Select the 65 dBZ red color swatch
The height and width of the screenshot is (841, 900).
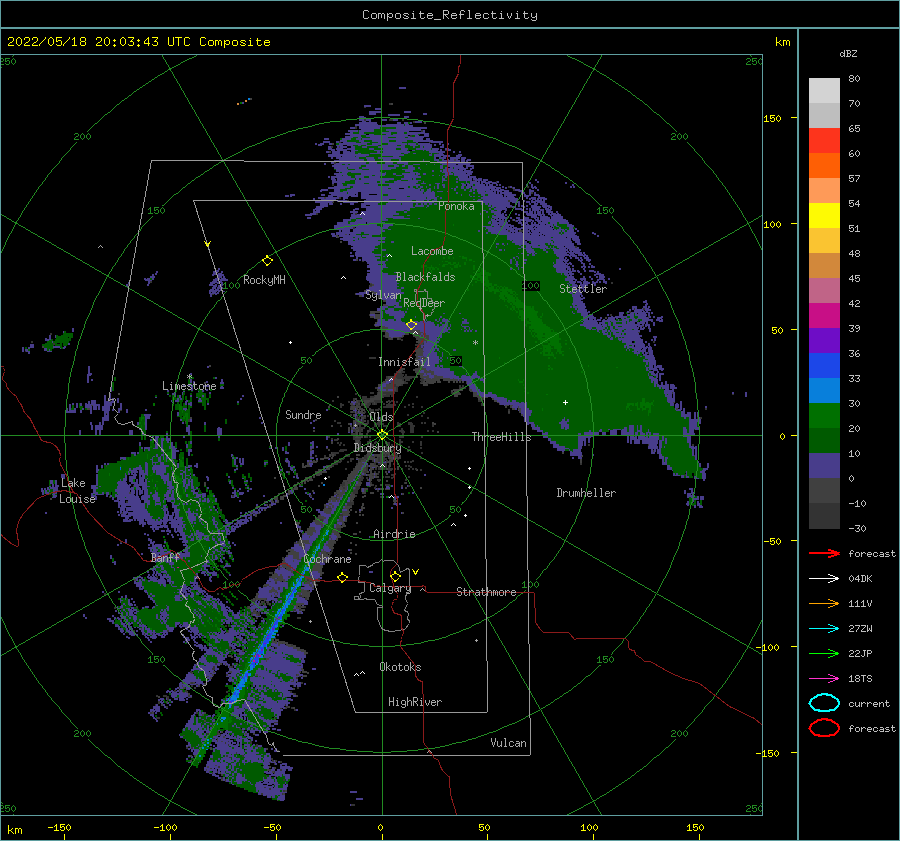click(x=824, y=141)
